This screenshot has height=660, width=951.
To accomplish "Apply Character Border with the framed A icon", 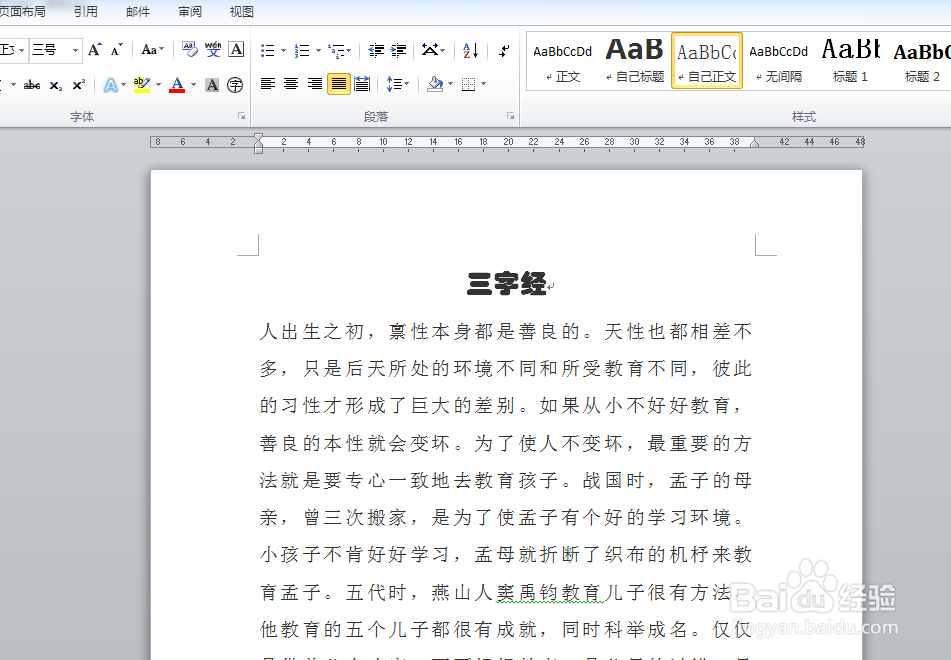I will (236, 50).
